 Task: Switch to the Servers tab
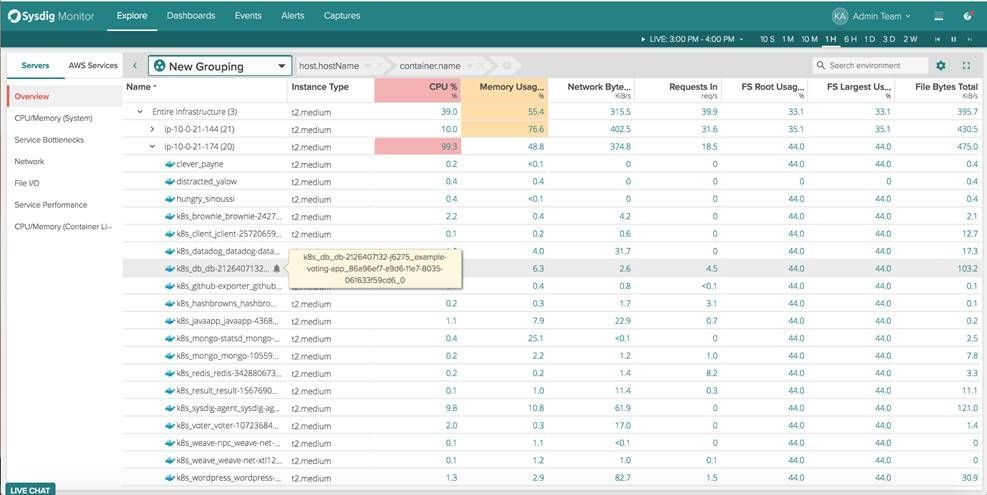click(x=35, y=65)
